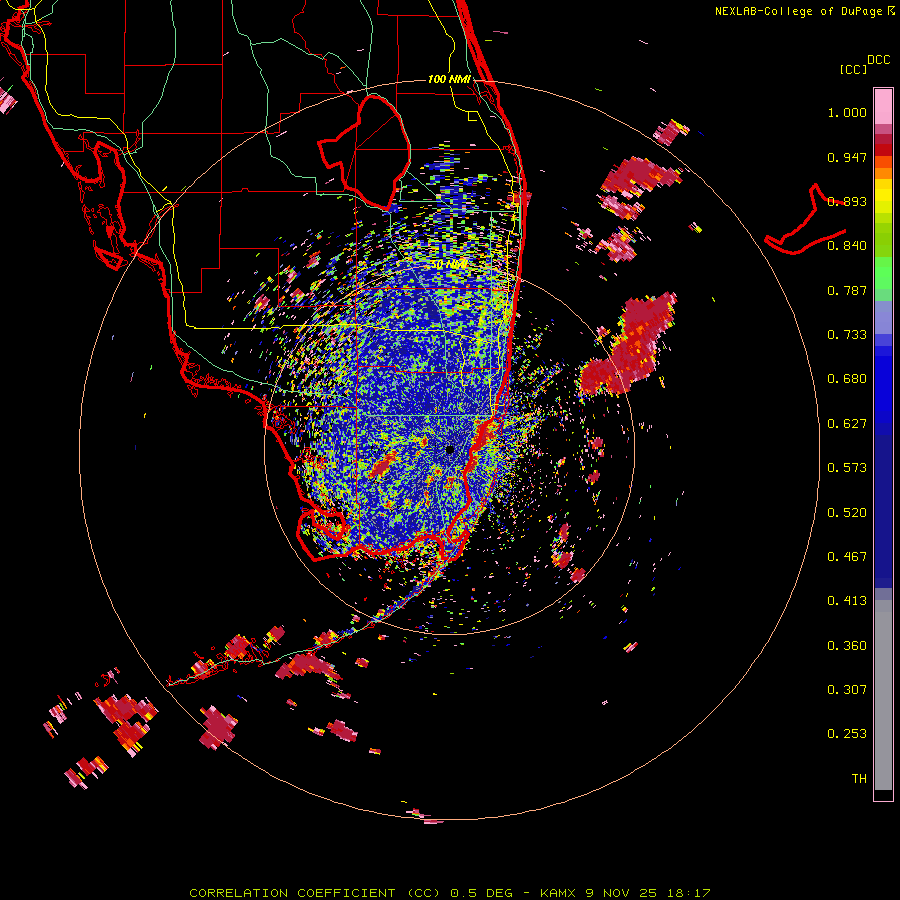Click the 0.307 scale value
This screenshot has height=900, width=900.
click(847, 689)
